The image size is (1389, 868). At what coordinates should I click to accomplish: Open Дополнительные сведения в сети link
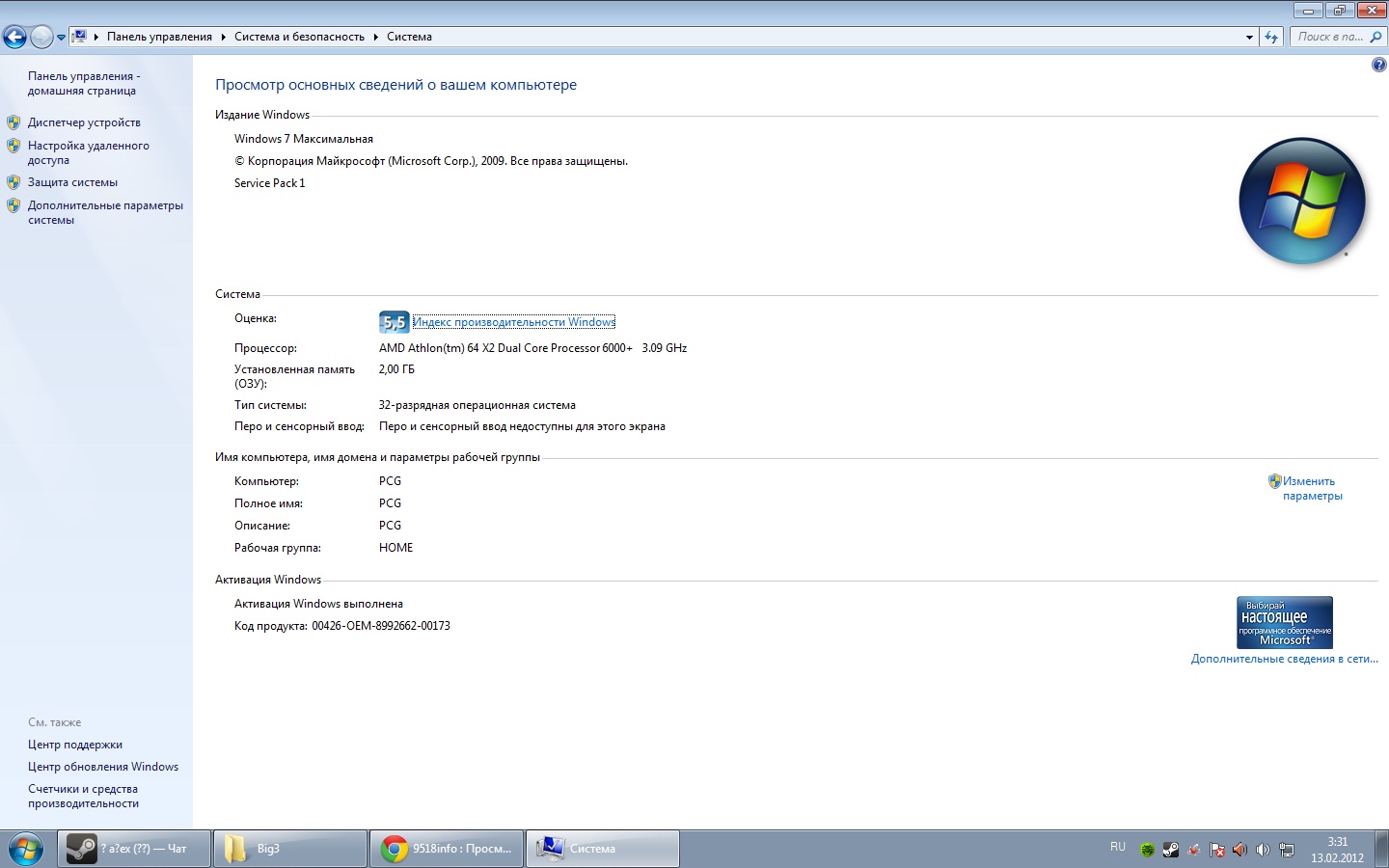coord(1285,659)
